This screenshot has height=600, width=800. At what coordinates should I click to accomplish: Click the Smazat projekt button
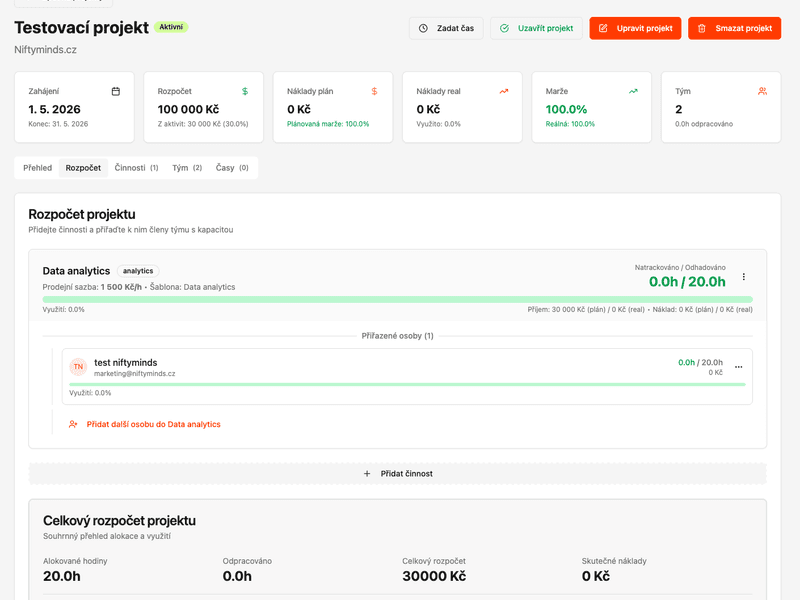[x=734, y=28]
